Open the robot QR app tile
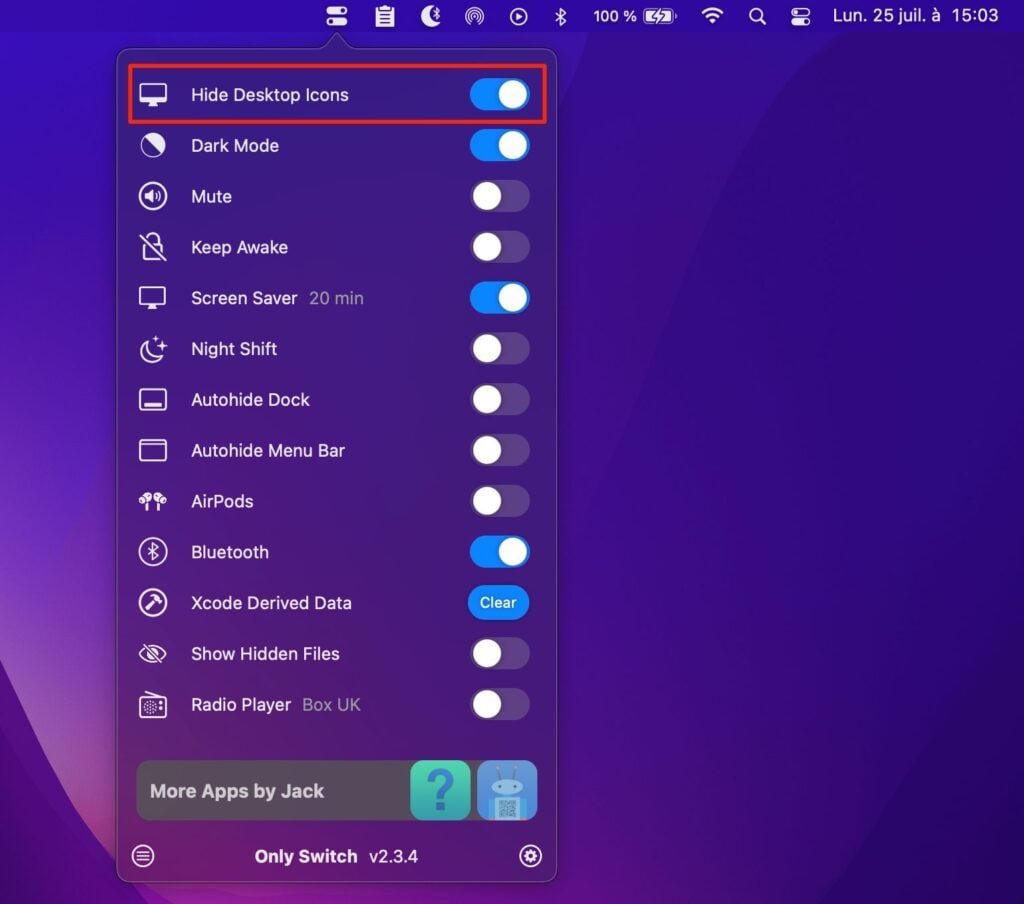Viewport: 1024px width, 904px height. pos(507,790)
